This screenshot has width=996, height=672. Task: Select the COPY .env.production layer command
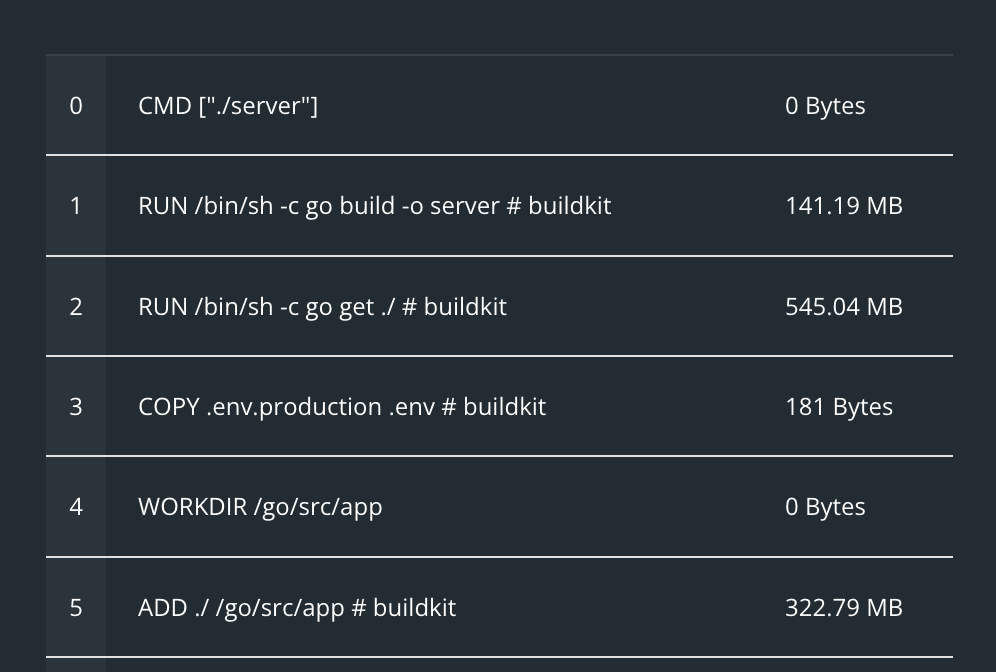click(x=342, y=406)
